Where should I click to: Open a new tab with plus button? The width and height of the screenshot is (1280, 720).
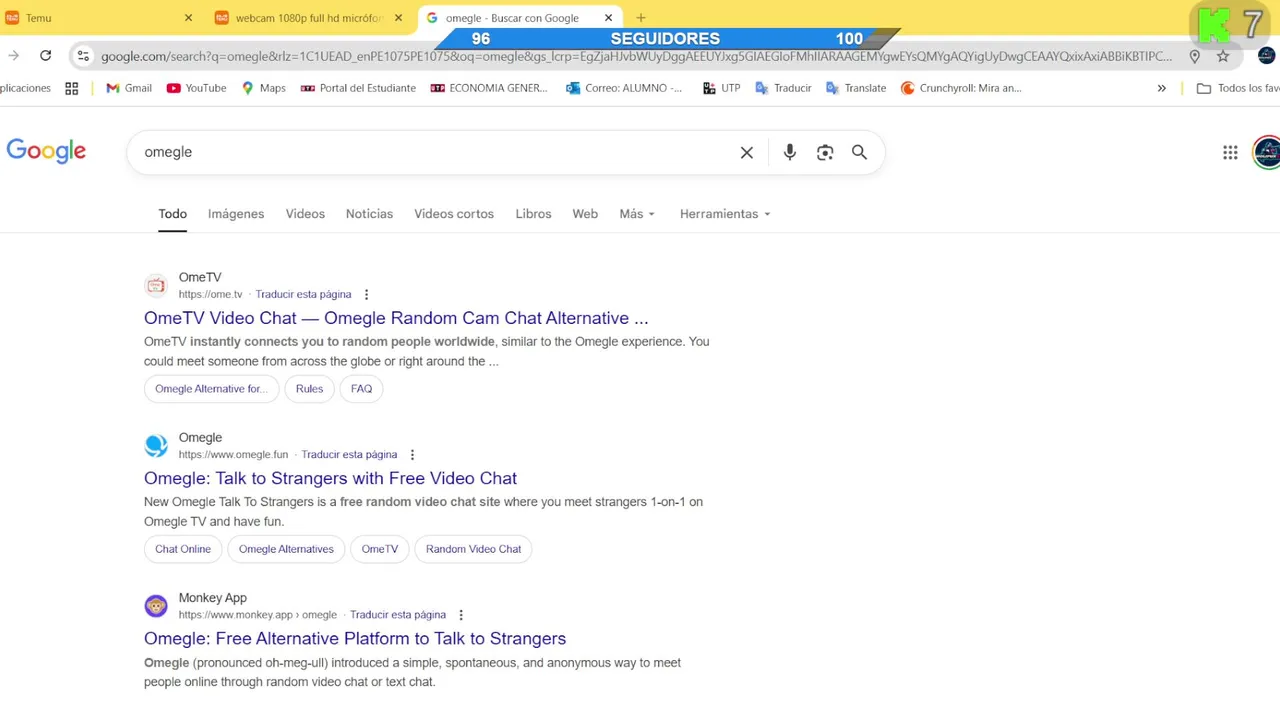pyautogui.click(x=641, y=18)
